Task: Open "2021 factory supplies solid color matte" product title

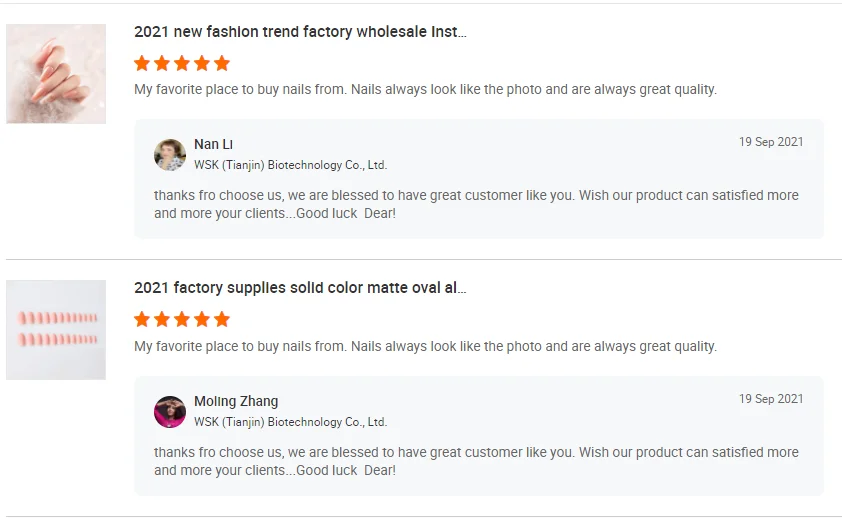Action: click(x=300, y=288)
